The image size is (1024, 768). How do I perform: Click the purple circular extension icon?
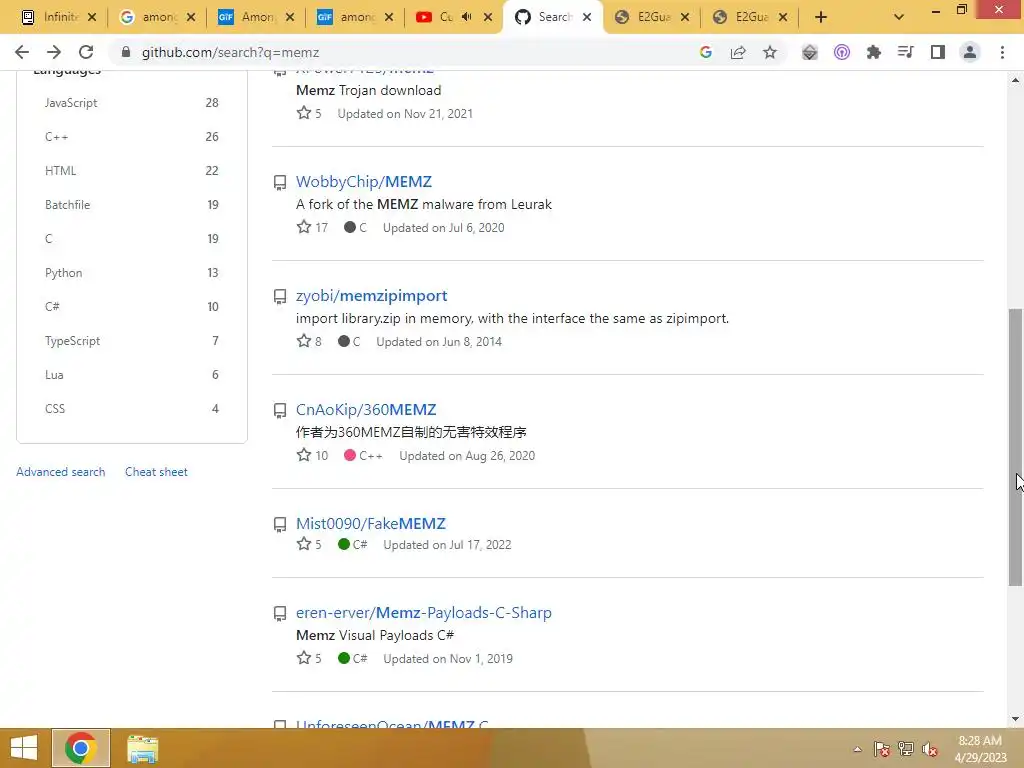(x=842, y=52)
